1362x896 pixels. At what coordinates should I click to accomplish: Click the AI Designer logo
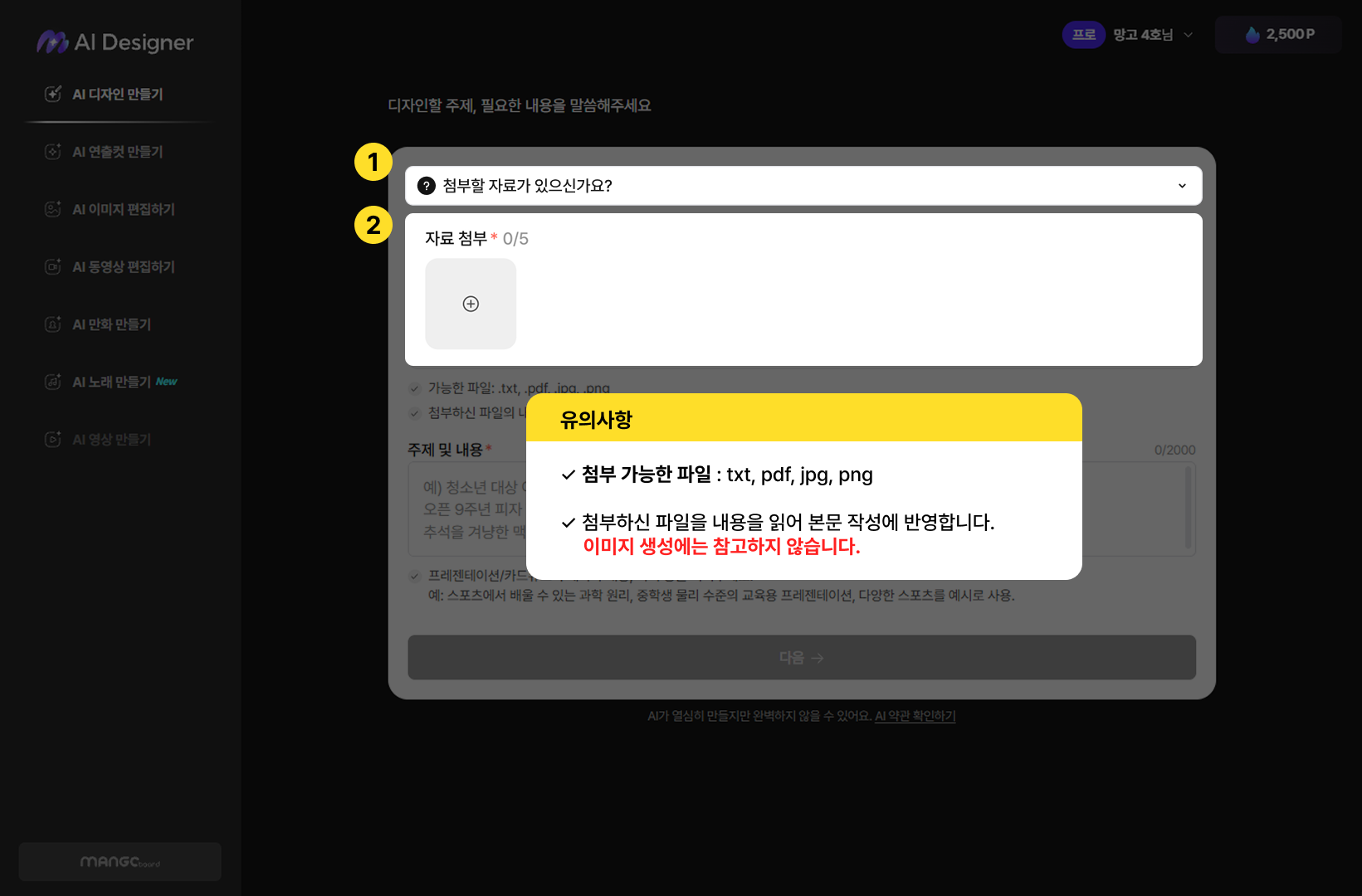[x=115, y=41]
